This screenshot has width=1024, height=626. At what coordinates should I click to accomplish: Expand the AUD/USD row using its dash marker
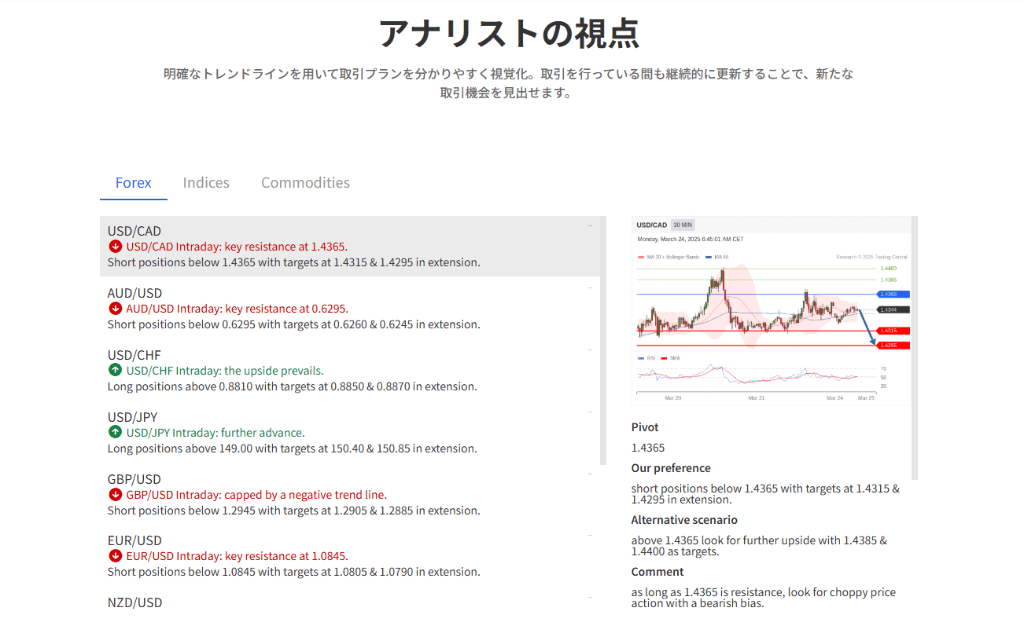[x=590, y=288]
